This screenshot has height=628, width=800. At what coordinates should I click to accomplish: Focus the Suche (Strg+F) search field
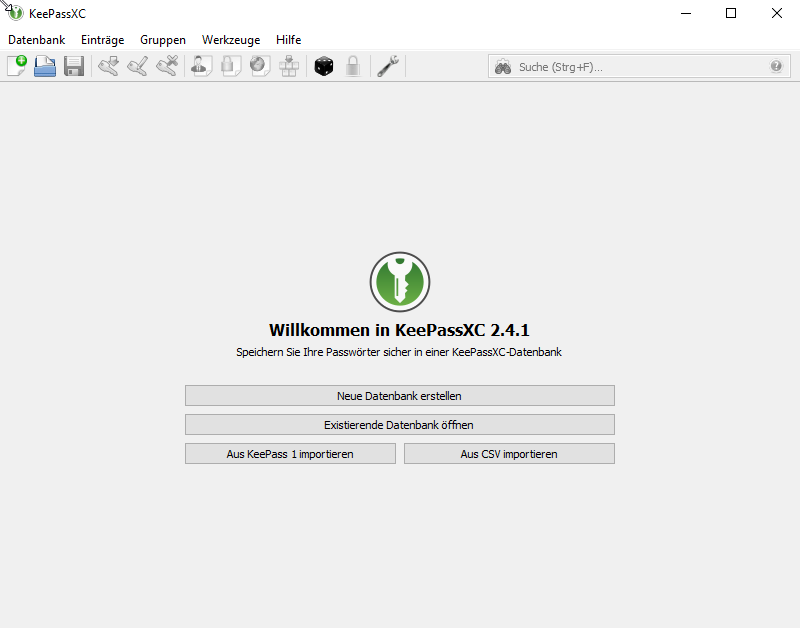pos(639,67)
